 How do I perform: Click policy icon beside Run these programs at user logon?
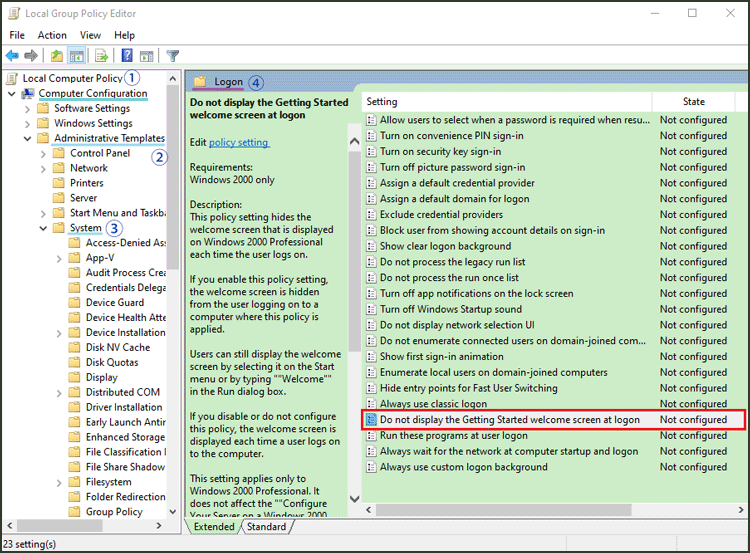[371, 436]
